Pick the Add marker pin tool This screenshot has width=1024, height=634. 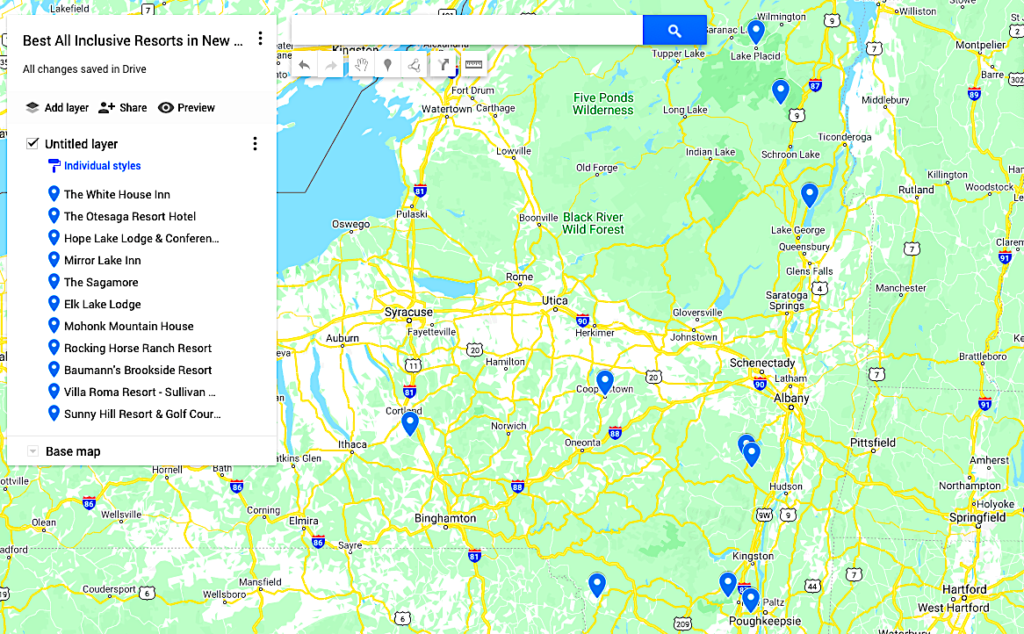coord(387,65)
